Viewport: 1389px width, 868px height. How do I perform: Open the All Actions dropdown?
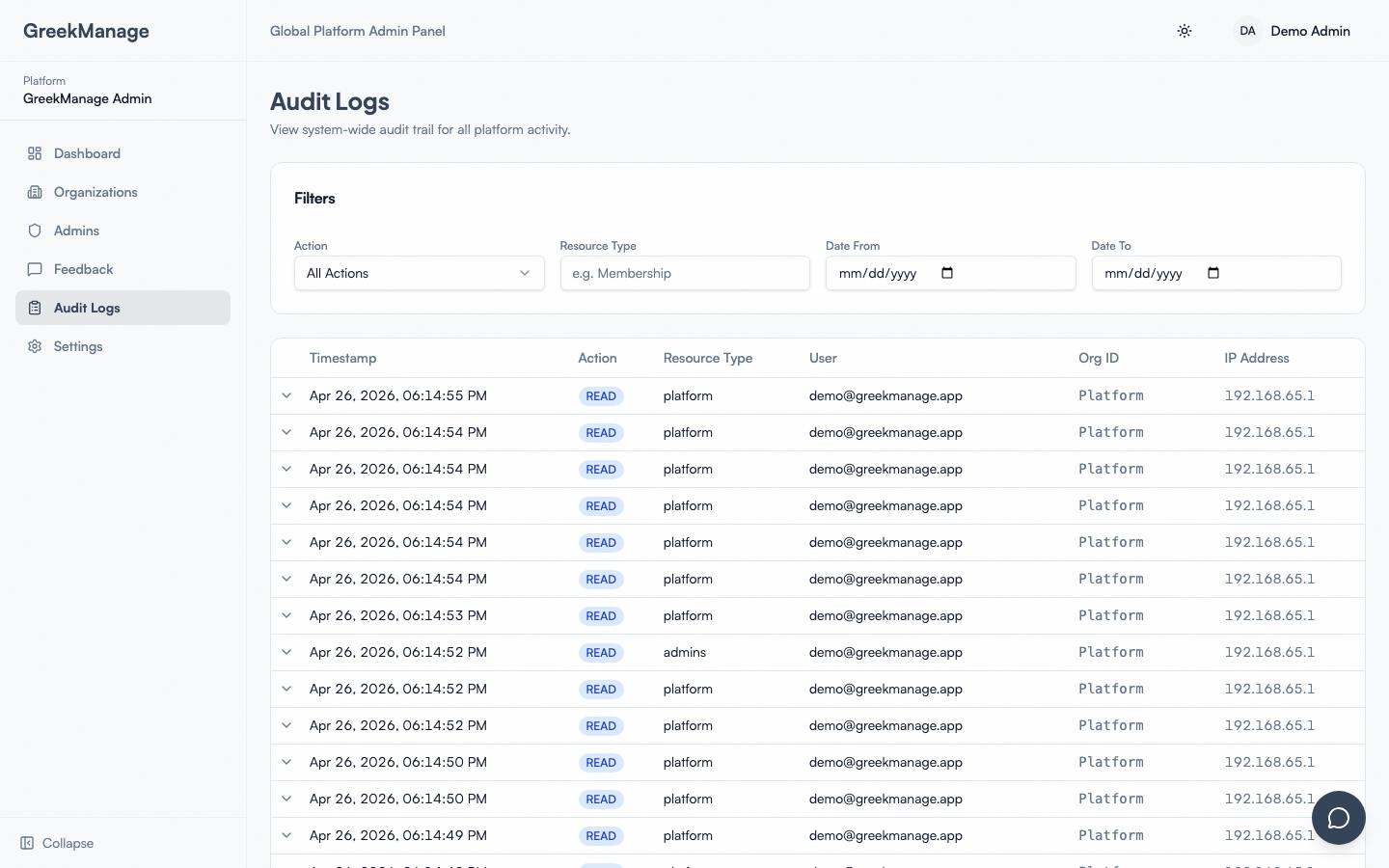[x=419, y=273]
